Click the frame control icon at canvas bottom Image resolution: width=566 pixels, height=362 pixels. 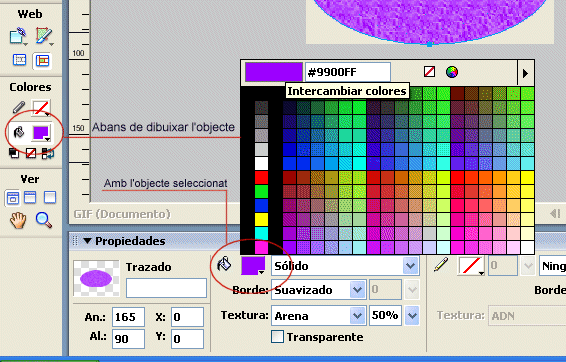[x=555, y=214]
